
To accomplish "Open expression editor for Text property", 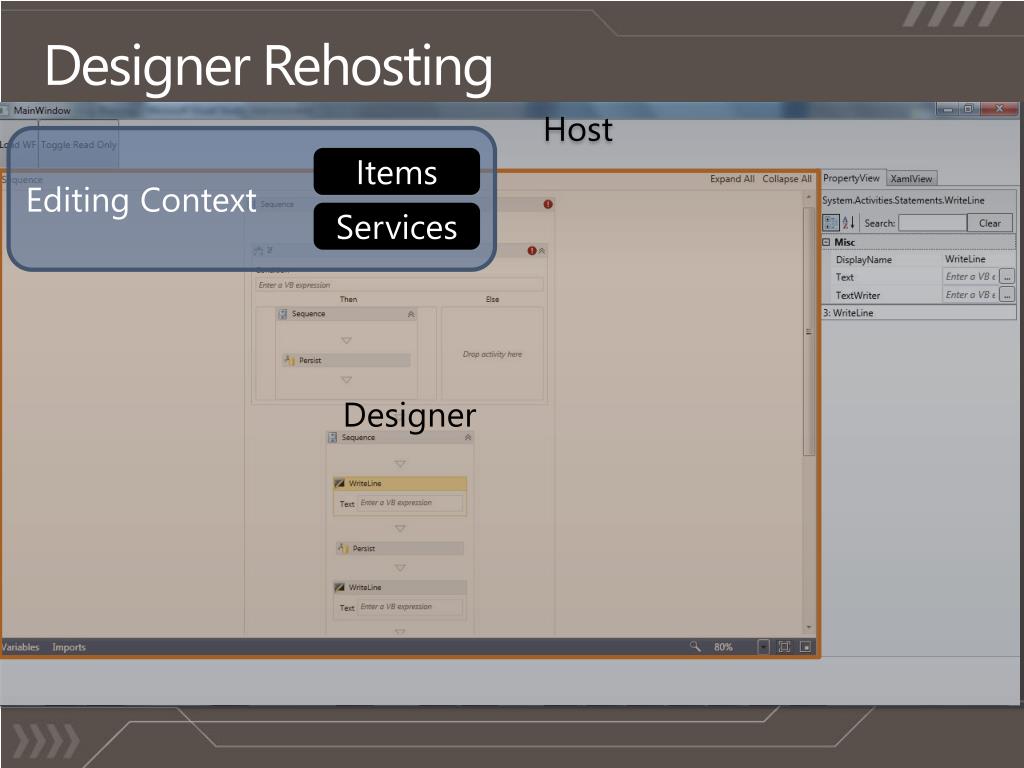I will tap(1006, 277).
